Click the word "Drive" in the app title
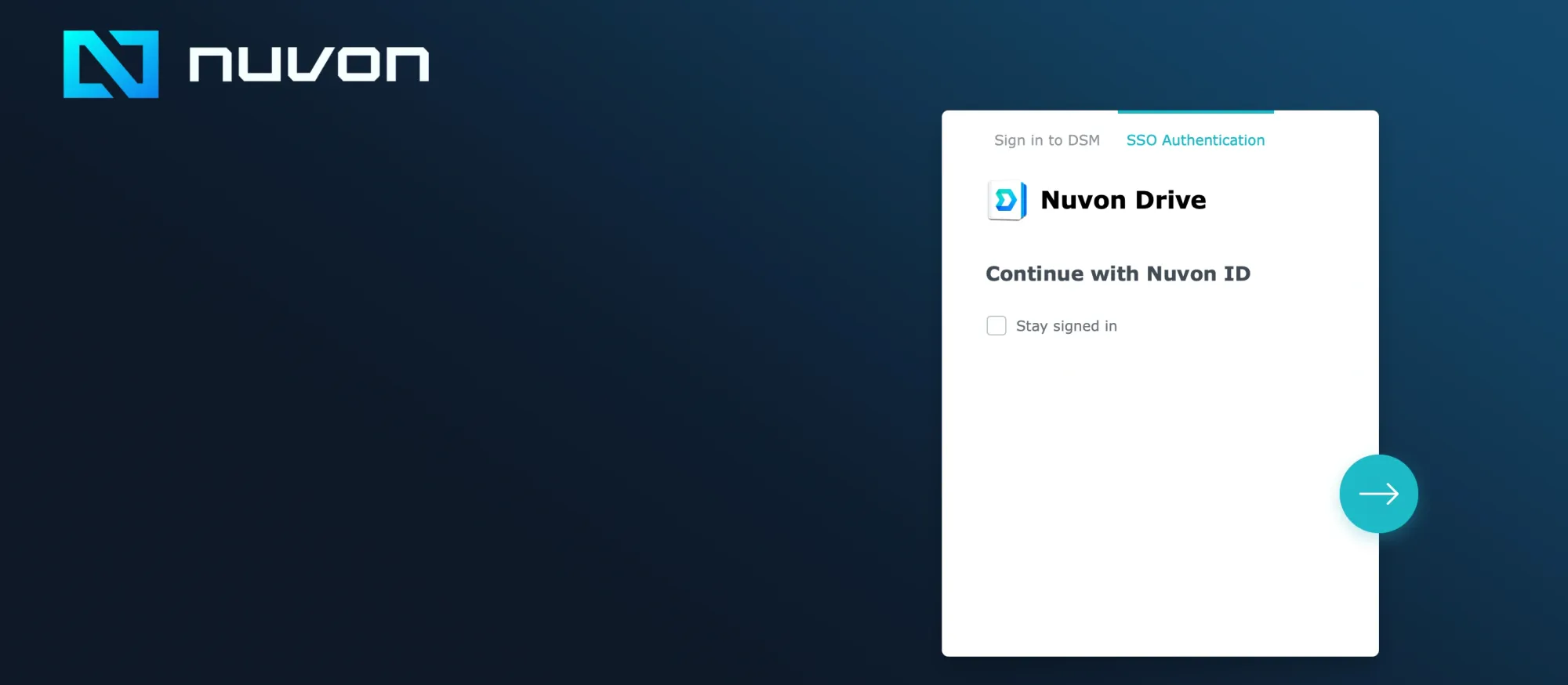1568x685 pixels. (1171, 201)
